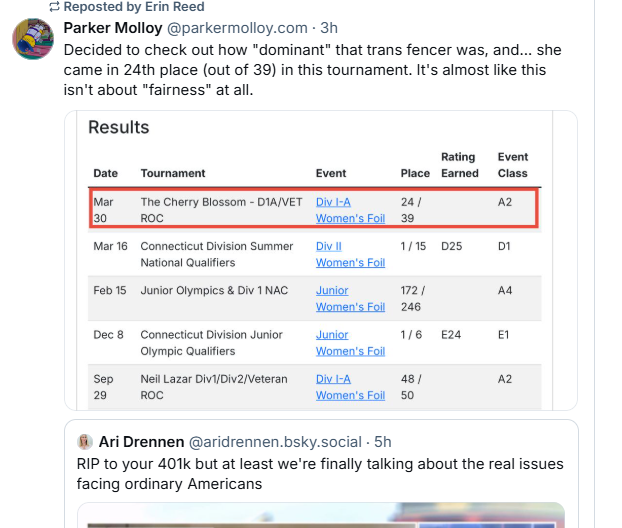
Task: Click the Results heading in the image
Action: [118, 127]
